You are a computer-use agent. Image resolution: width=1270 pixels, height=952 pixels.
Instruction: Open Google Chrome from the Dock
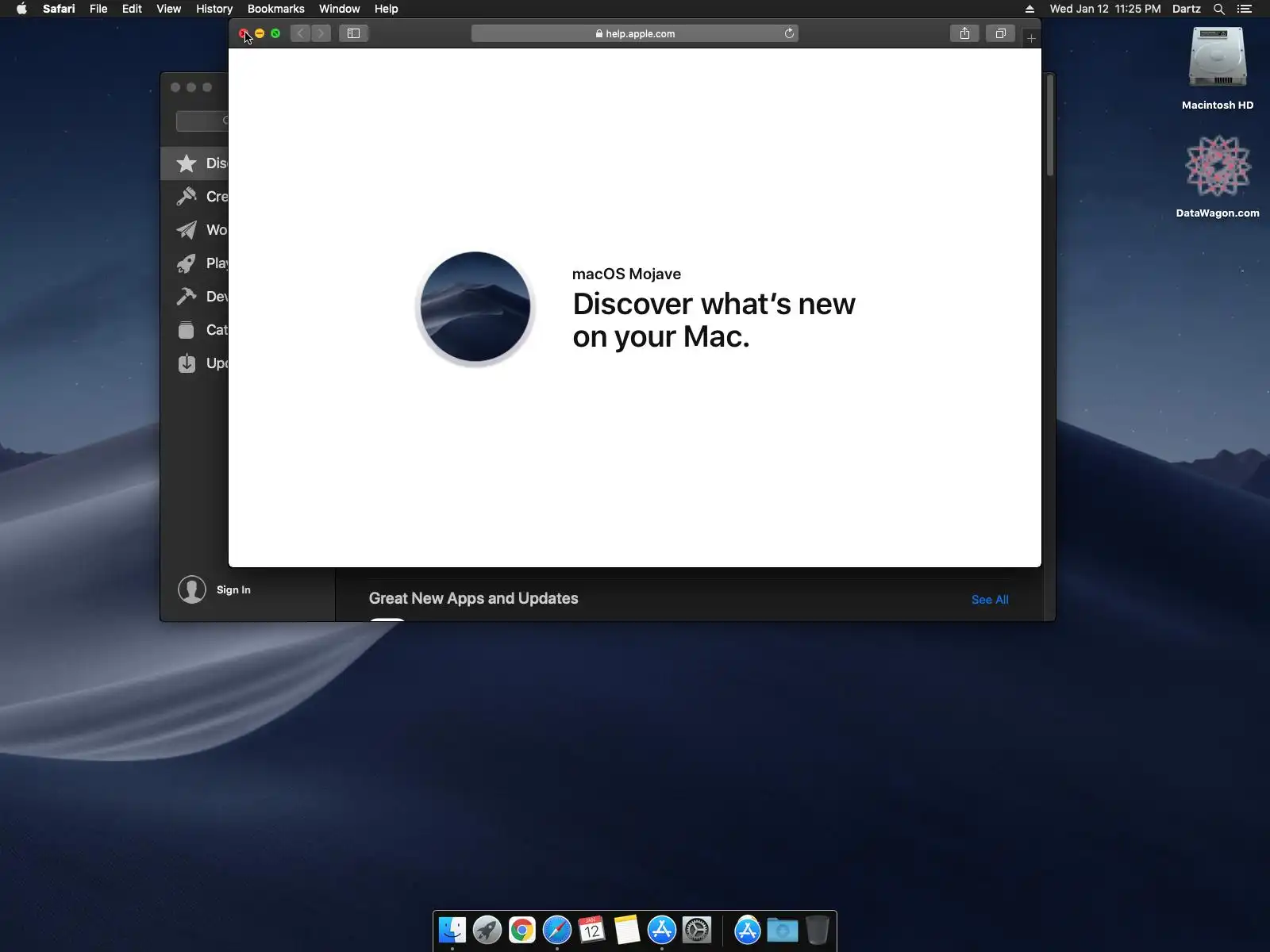click(522, 930)
